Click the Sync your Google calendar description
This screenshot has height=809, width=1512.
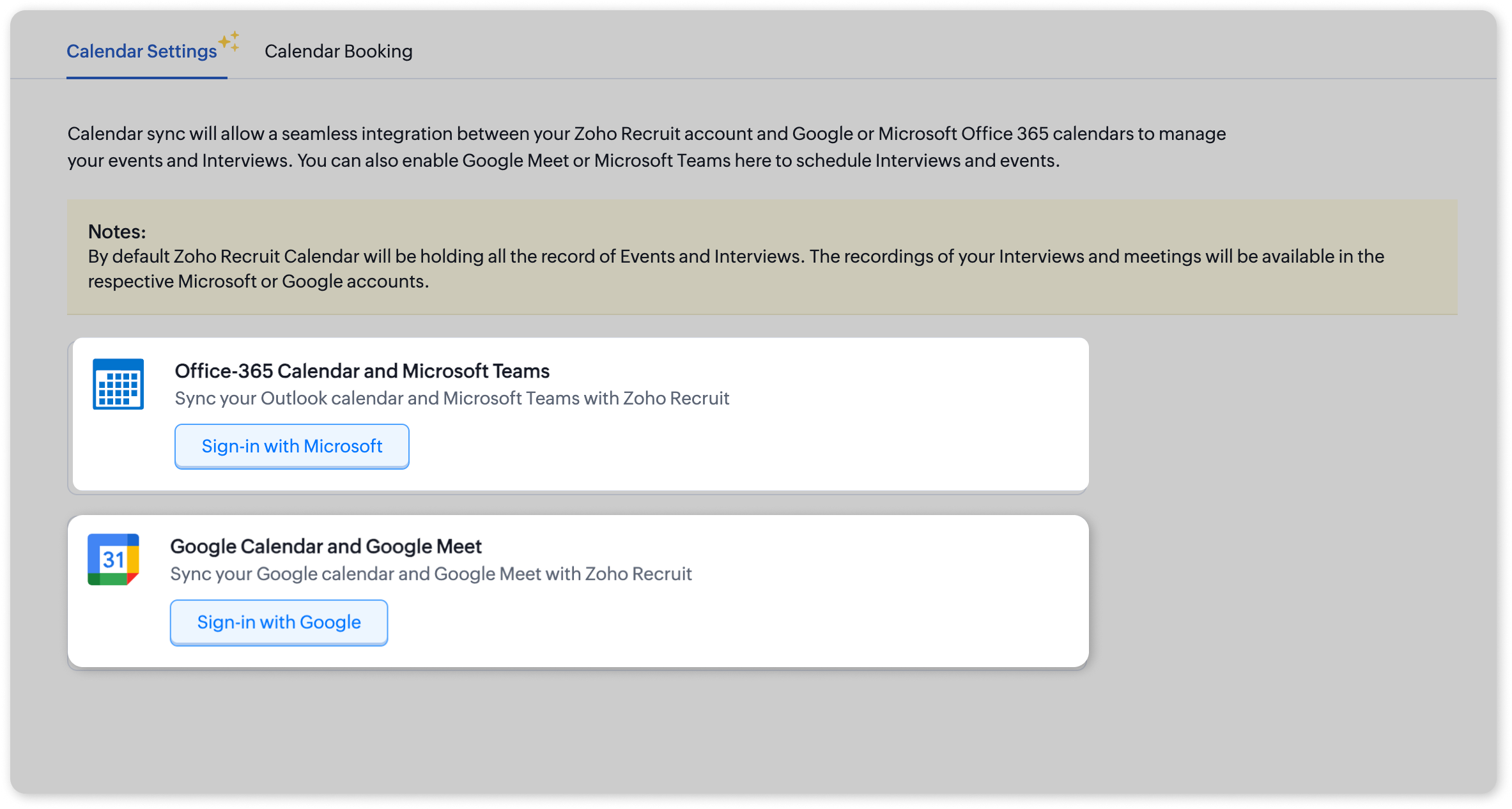pos(430,574)
